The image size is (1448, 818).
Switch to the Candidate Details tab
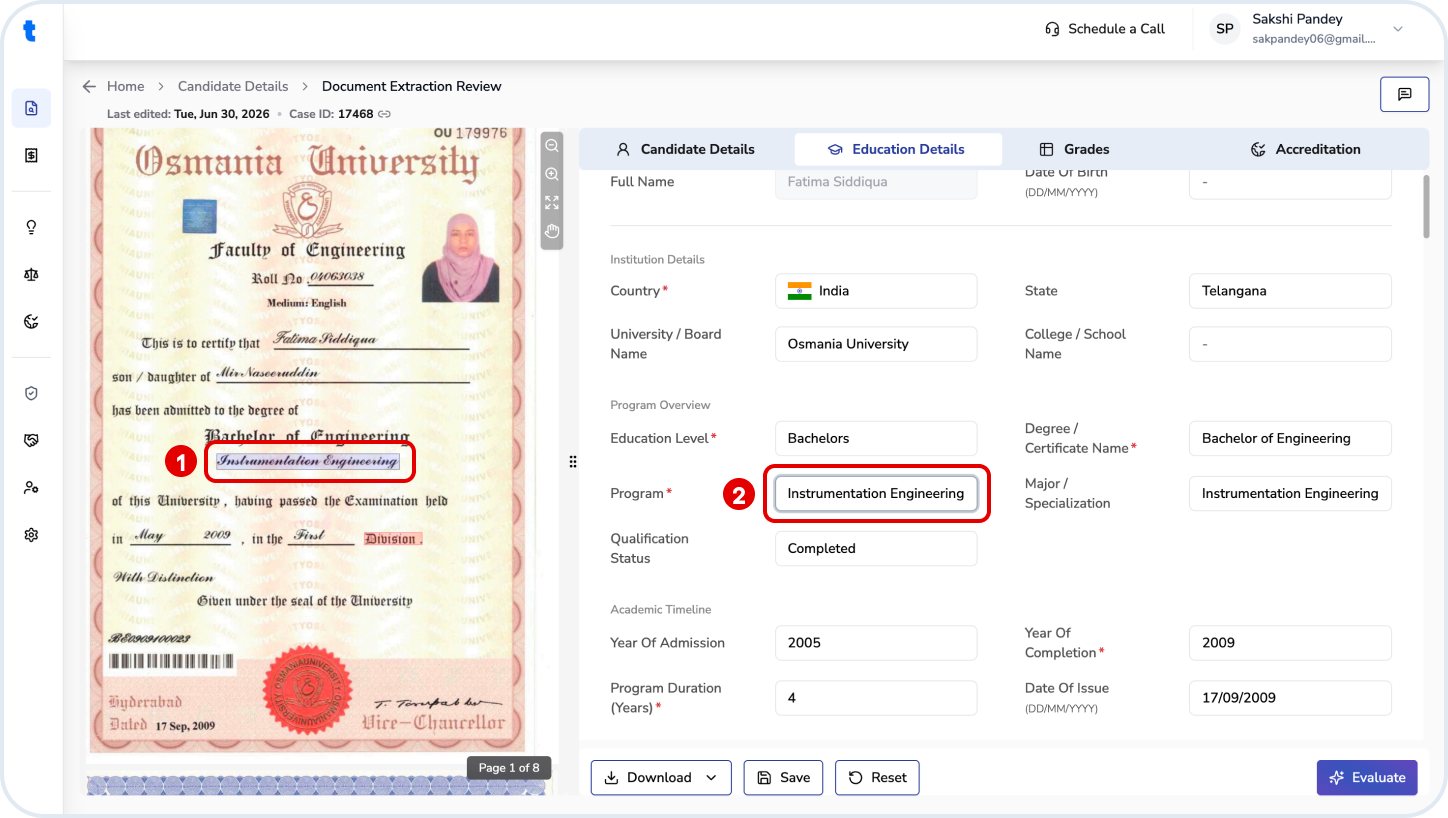[685, 149]
